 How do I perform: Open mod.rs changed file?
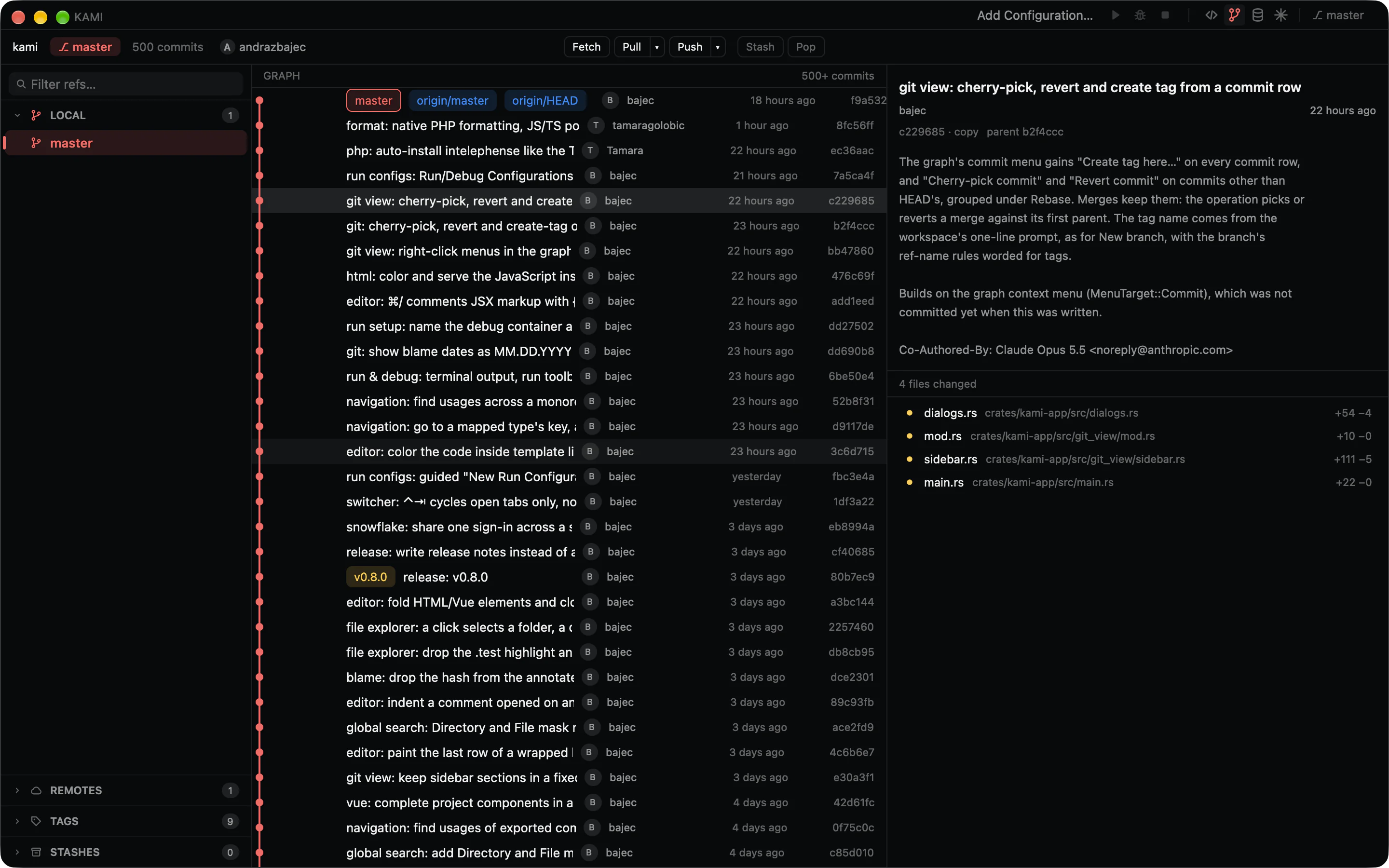tap(1138, 436)
